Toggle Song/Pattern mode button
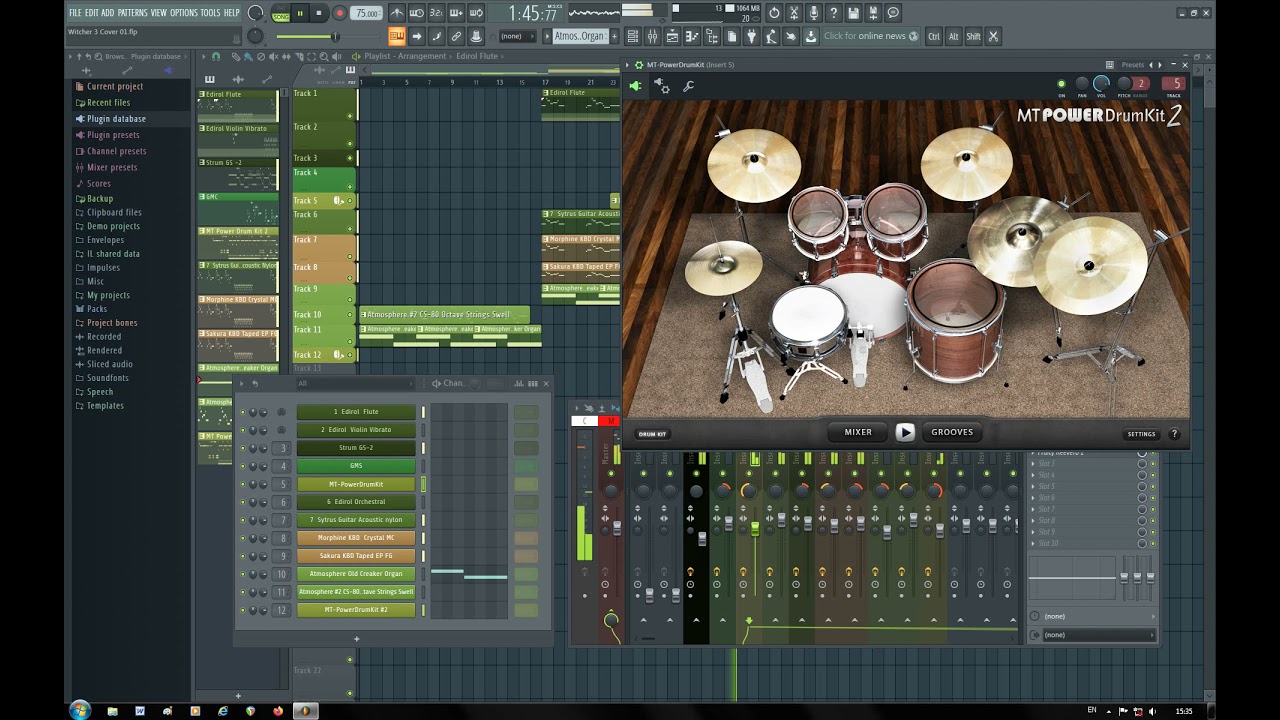Image resolution: width=1280 pixels, height=720 pixels. pos(280,13)
